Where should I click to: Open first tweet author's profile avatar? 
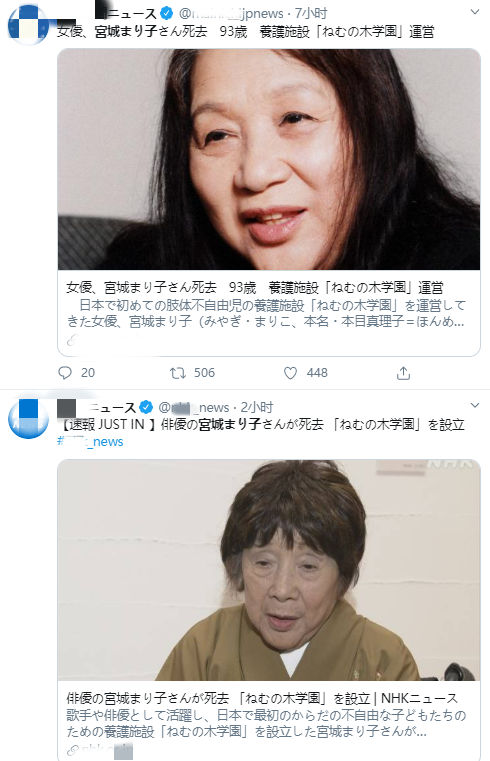[28, 25]
